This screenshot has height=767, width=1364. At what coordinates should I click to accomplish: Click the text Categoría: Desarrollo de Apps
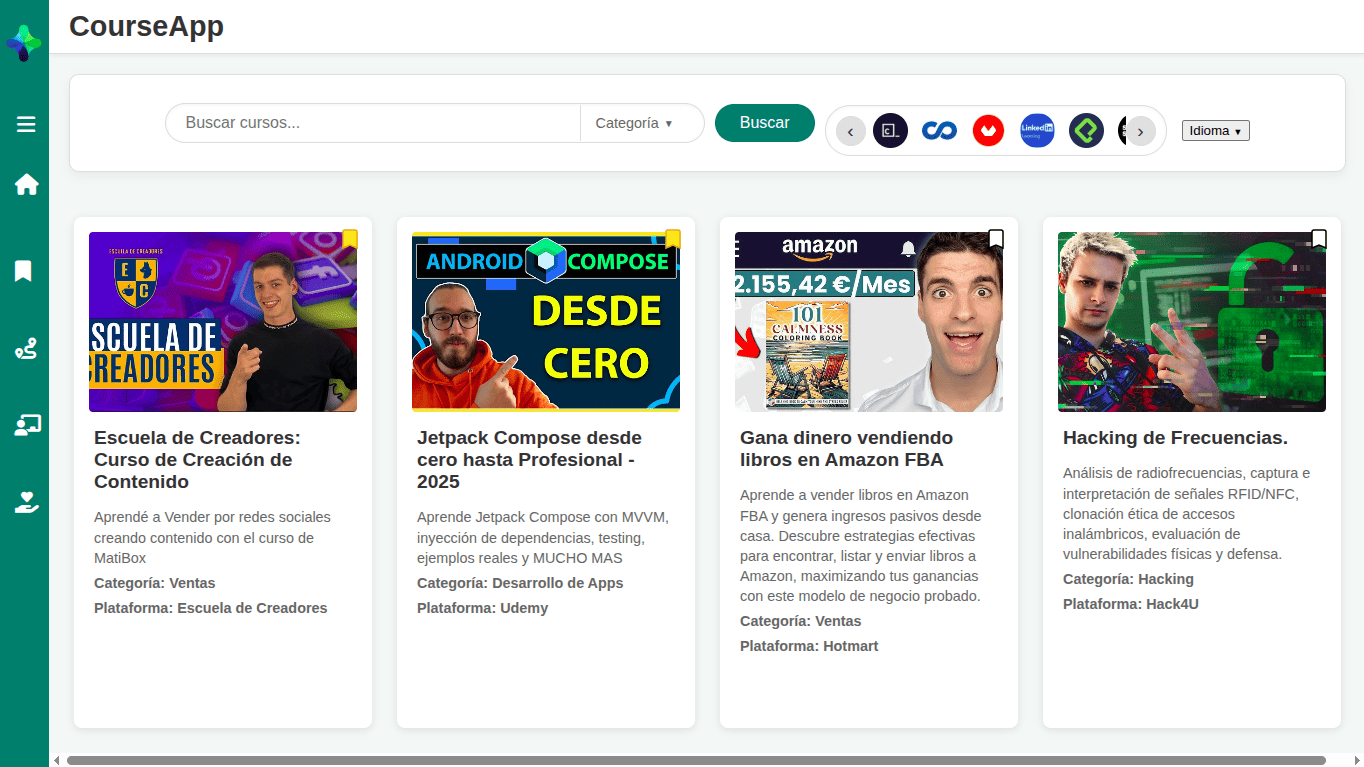[x=520, y=583]
